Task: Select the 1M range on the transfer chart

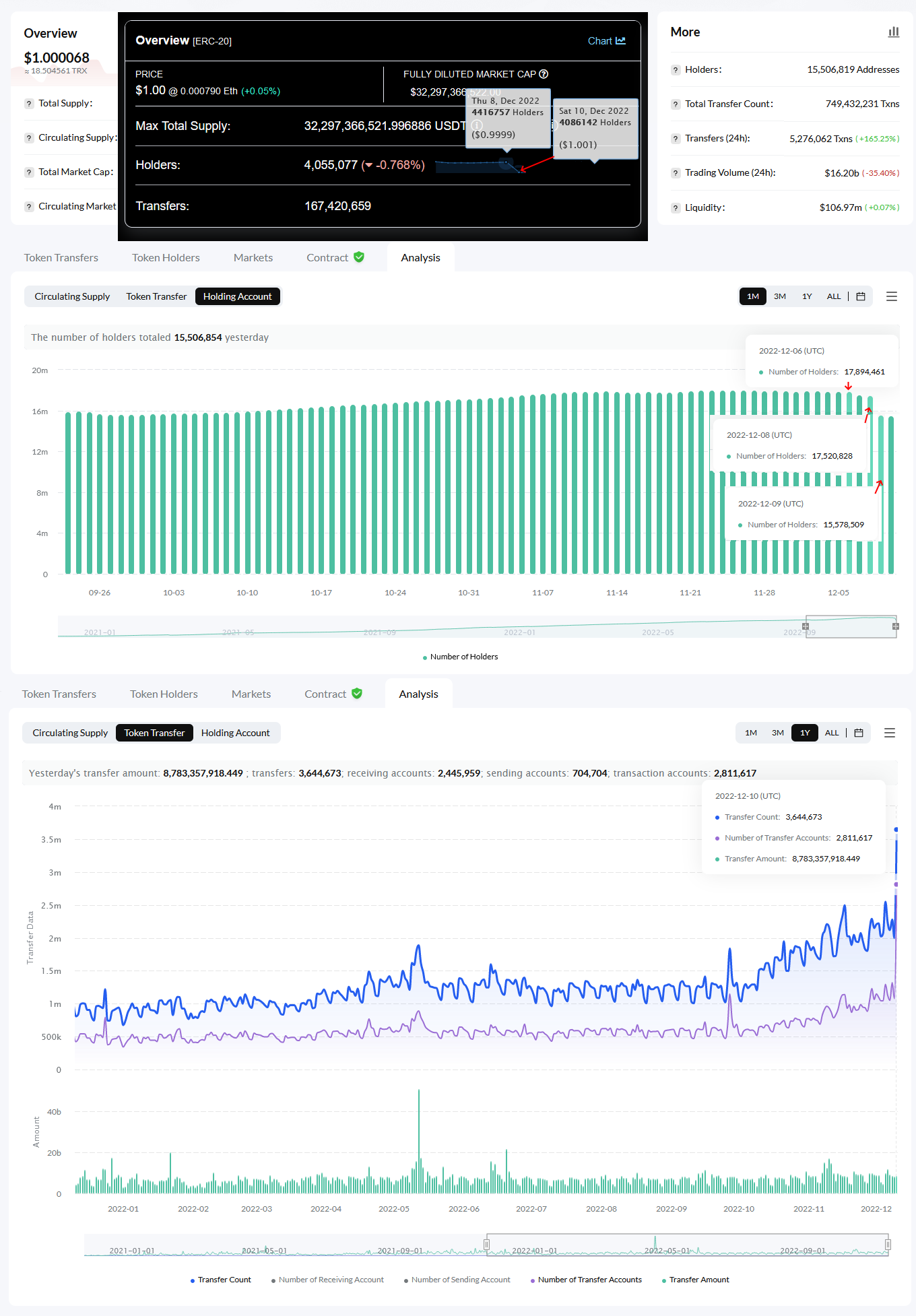Action: [751, 733]
